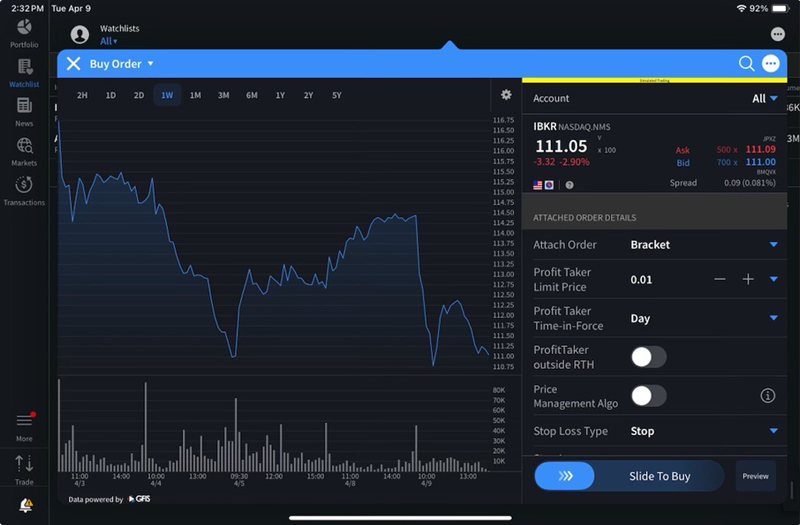Open the Trade arrows icon
Screen dimensions: 800x525
point(24,463)
